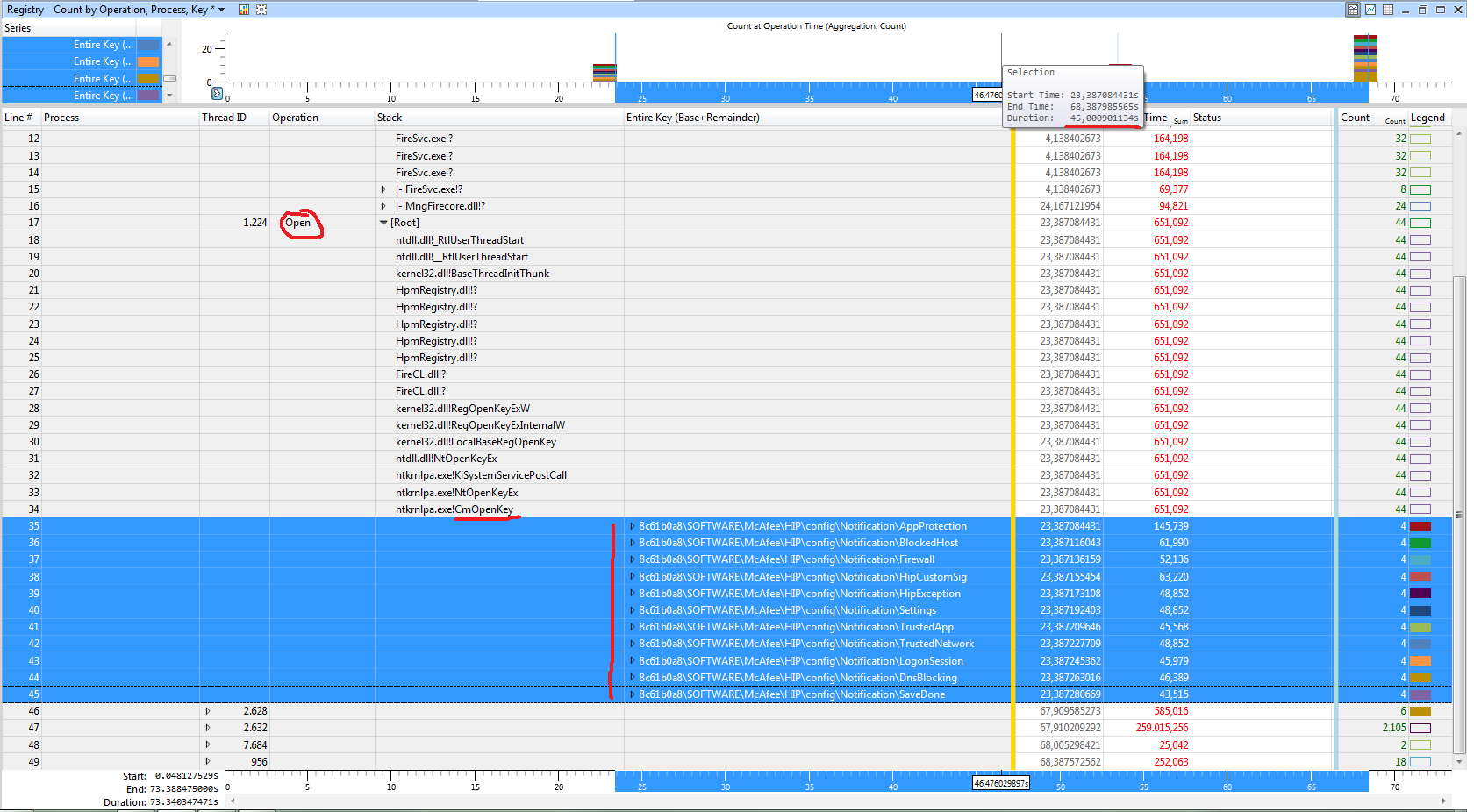Toggle legend box for the TrustedApp key row
Image resolution: width=1474 pixels, height=812 pixels.
(1420, 627)
